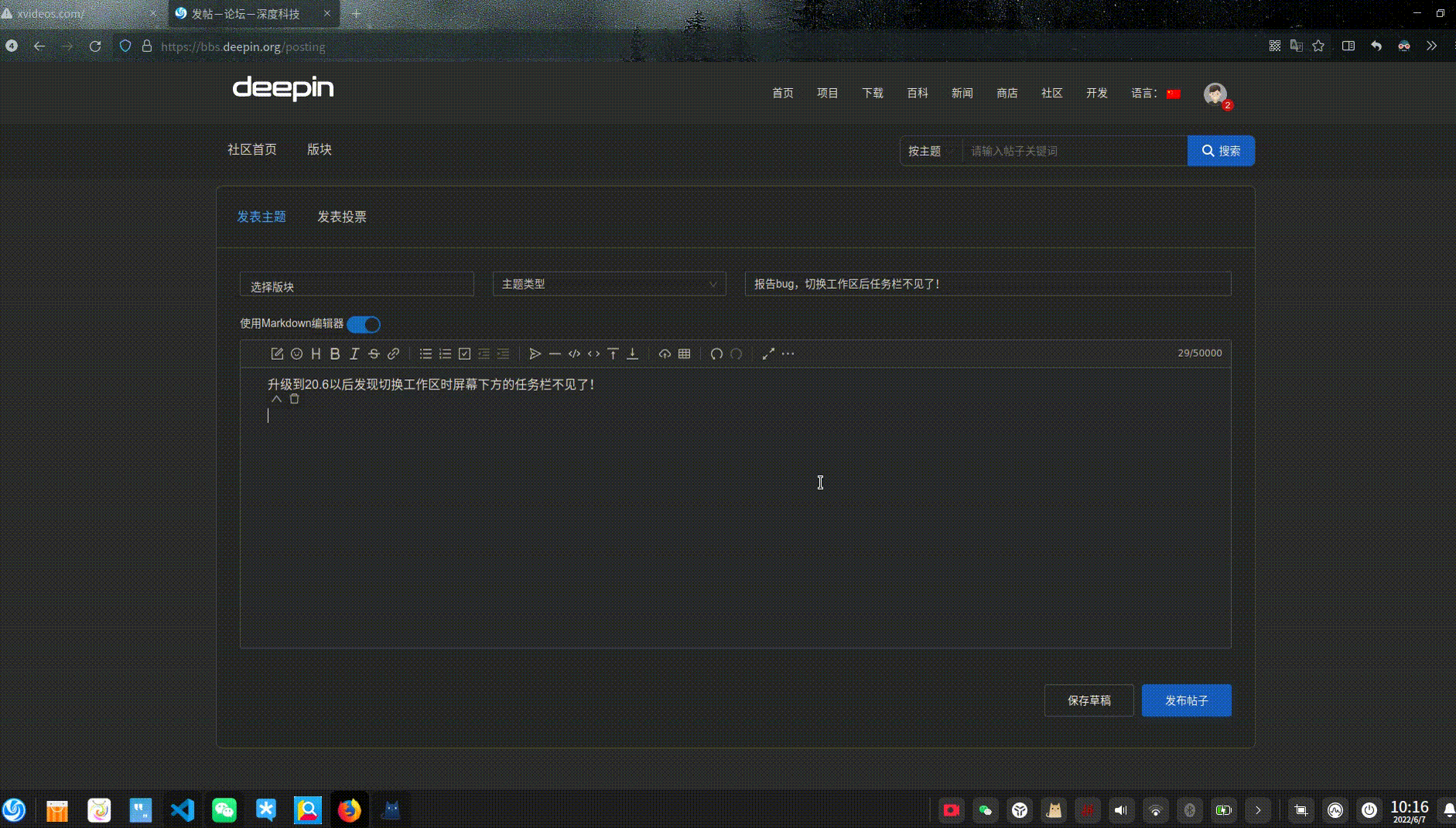1456x828 pixels.
Task: Insert a table into the post
Action: pos(684,354)
